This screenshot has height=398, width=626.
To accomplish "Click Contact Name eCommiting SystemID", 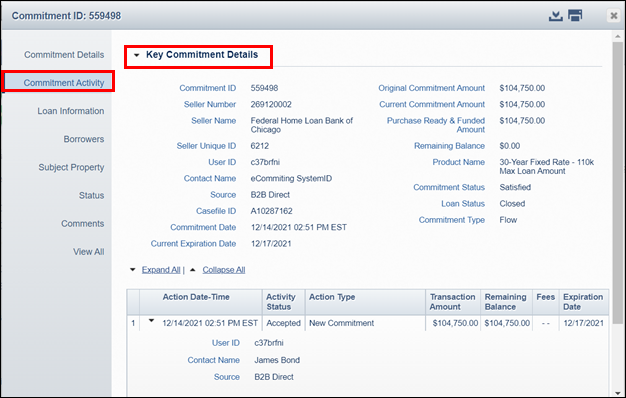I will [291, 178].
